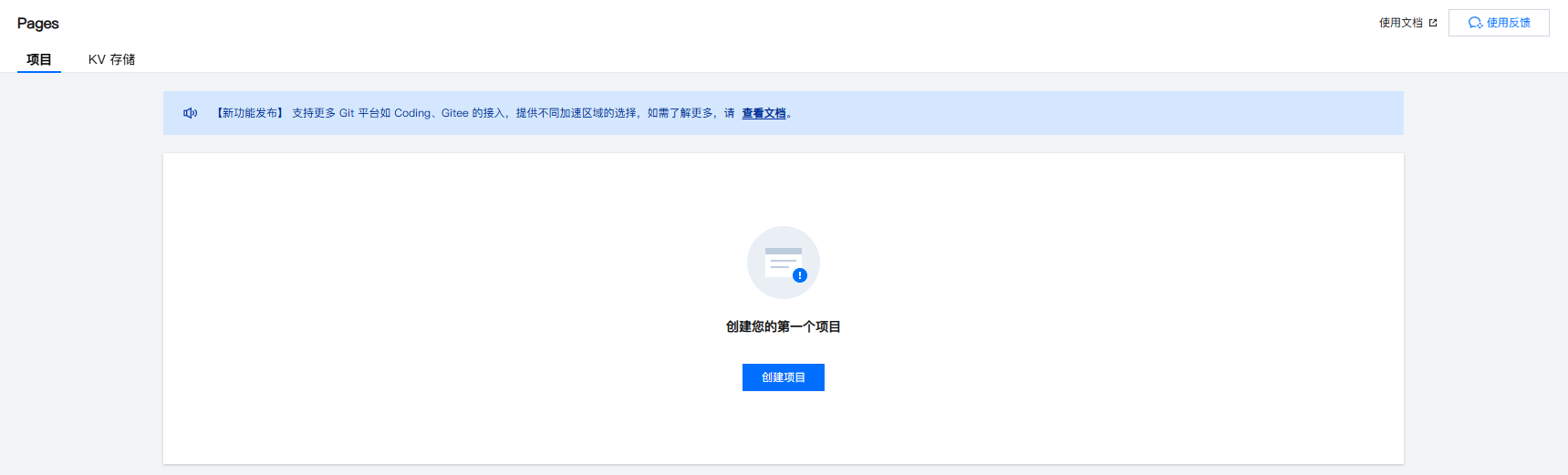
Task: Open the KV 存储 tab
Action: pos(111,59)
